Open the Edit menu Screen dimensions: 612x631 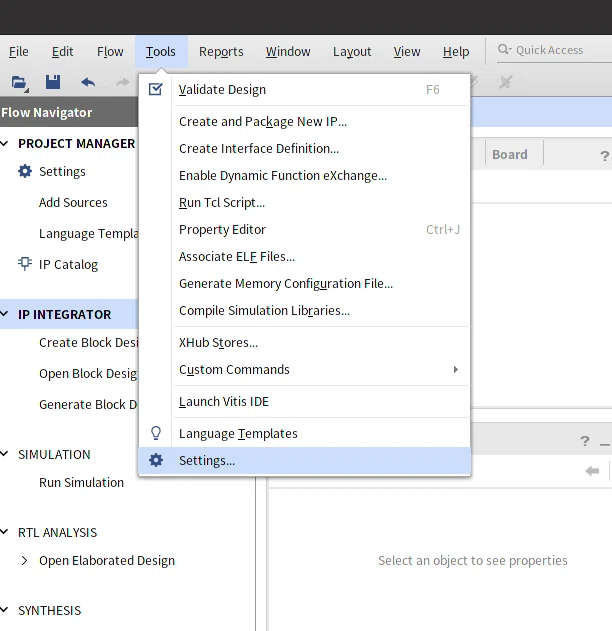click(62, 52)
